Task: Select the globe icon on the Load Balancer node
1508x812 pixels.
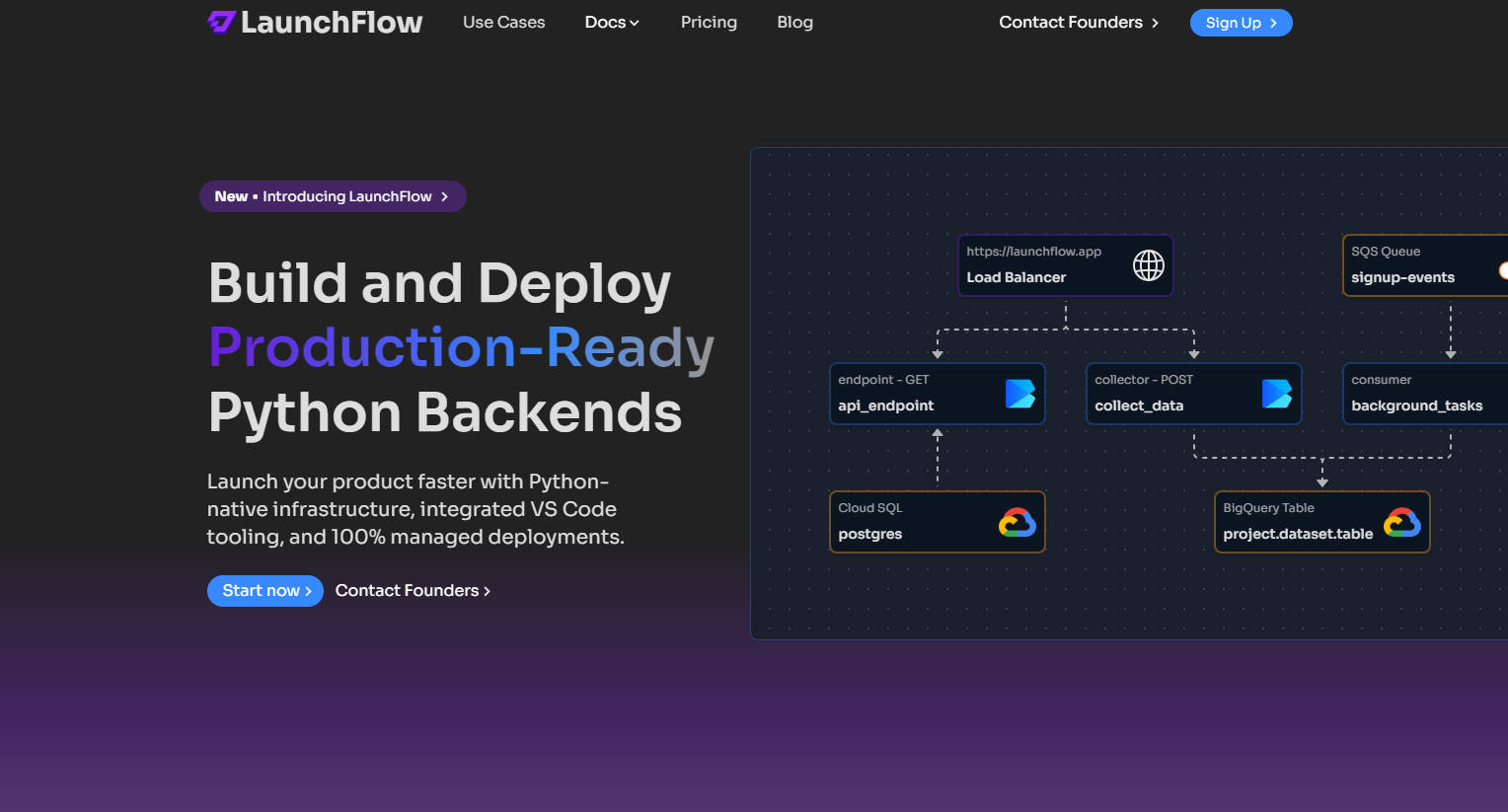Action: 1147,264
